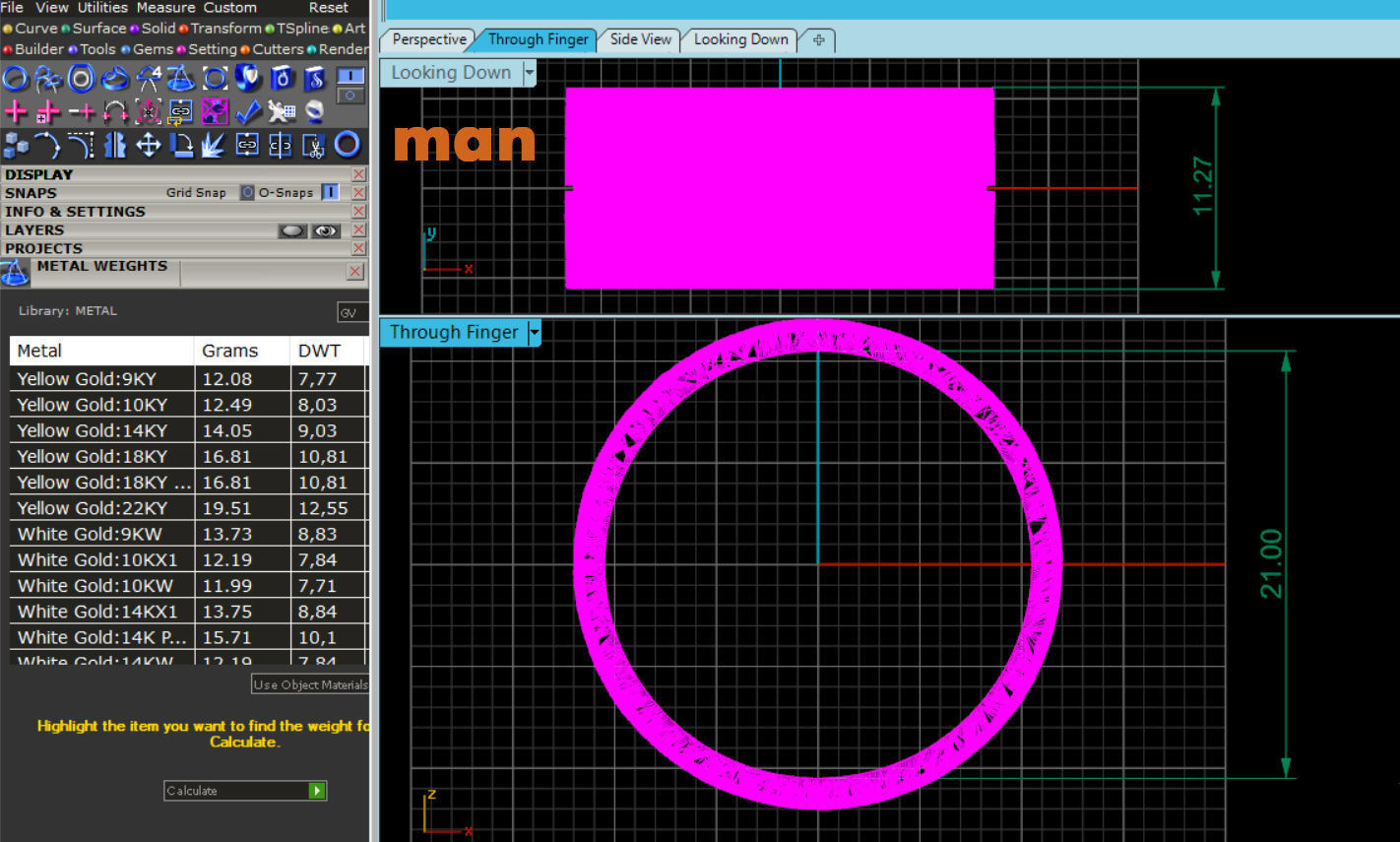1400x842 pixels.
Task: Open the blue book with ring icon
Action: click(x=282, y=79)
